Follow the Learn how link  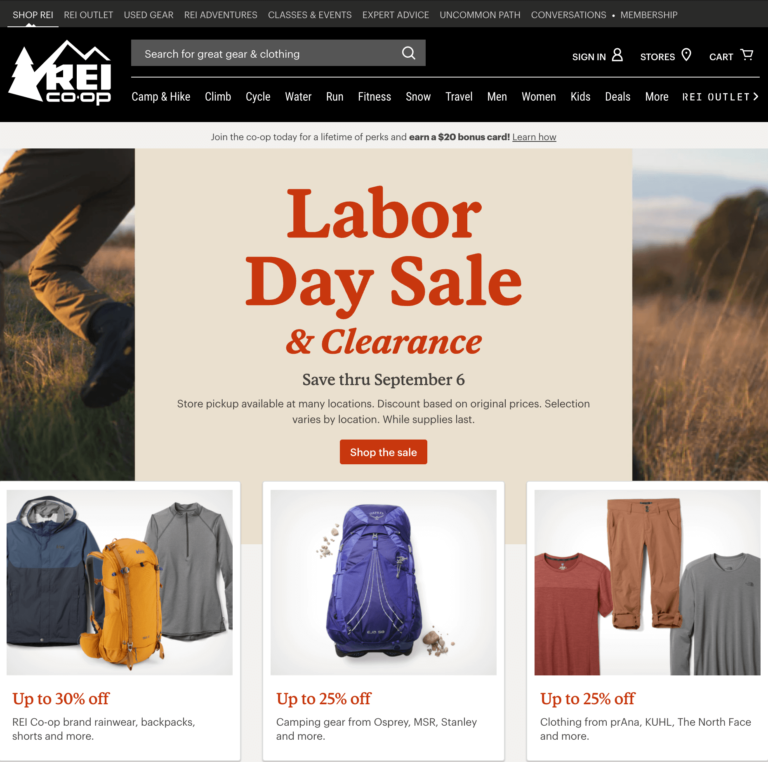point(534,137)
